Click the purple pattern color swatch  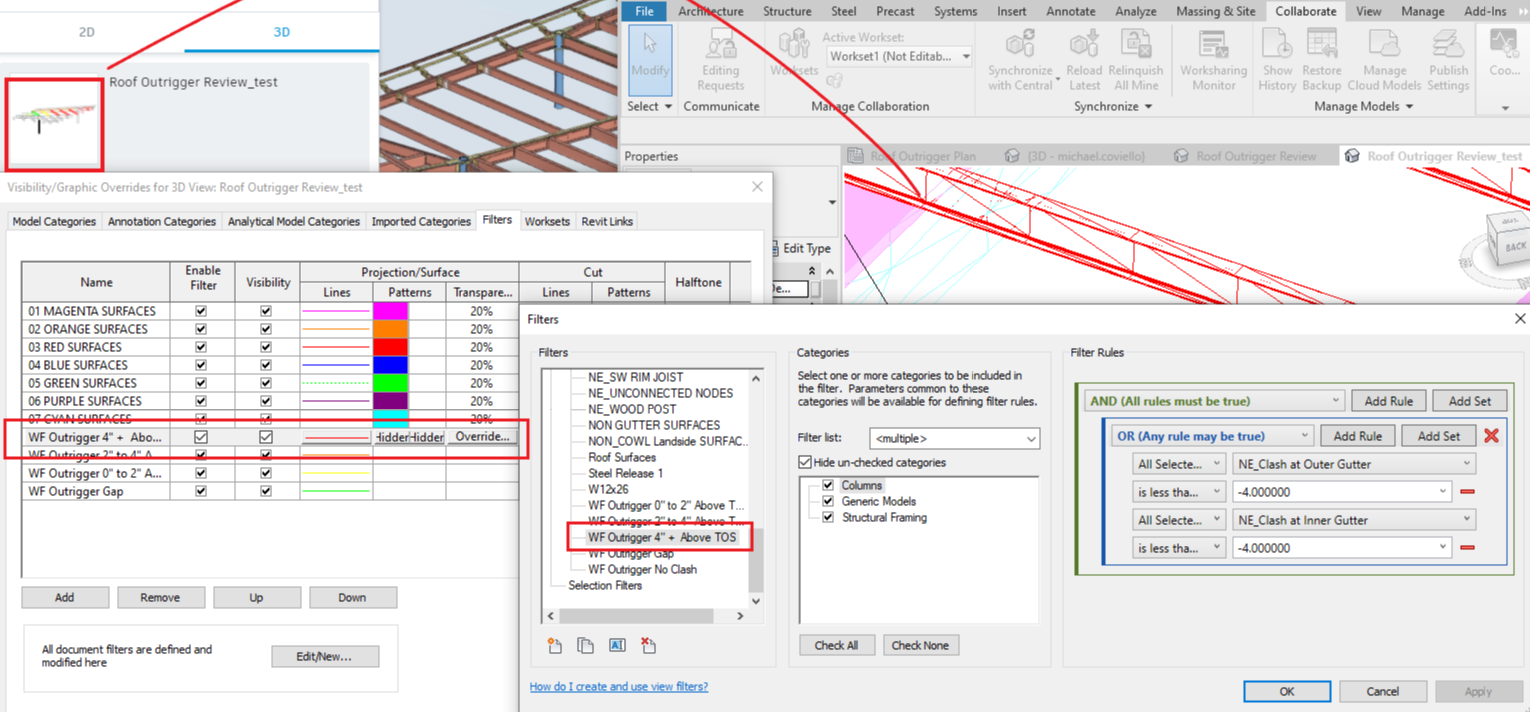pos(390,401)
